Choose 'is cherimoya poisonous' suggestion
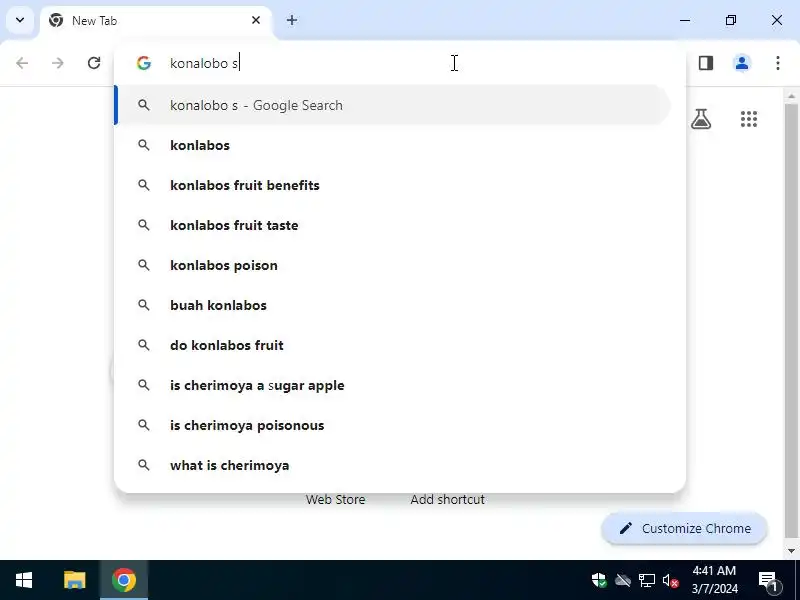This screenshot has width=800, height=600. pyautogui.click(x=393, y=426)
